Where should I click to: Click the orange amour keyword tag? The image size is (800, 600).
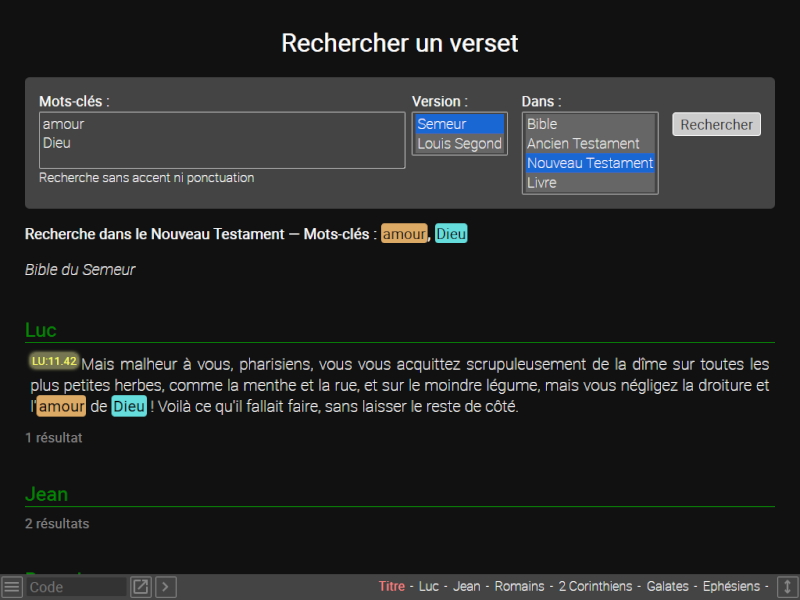tap(404, 234)
